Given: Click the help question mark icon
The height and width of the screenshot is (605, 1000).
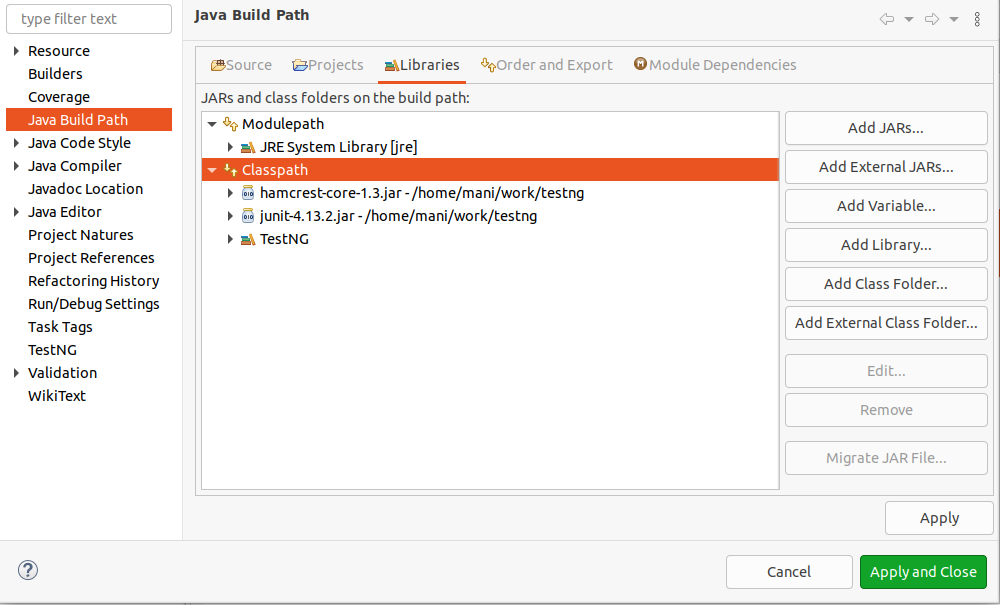Looking at the screenshot, I should tap(27, 570).
